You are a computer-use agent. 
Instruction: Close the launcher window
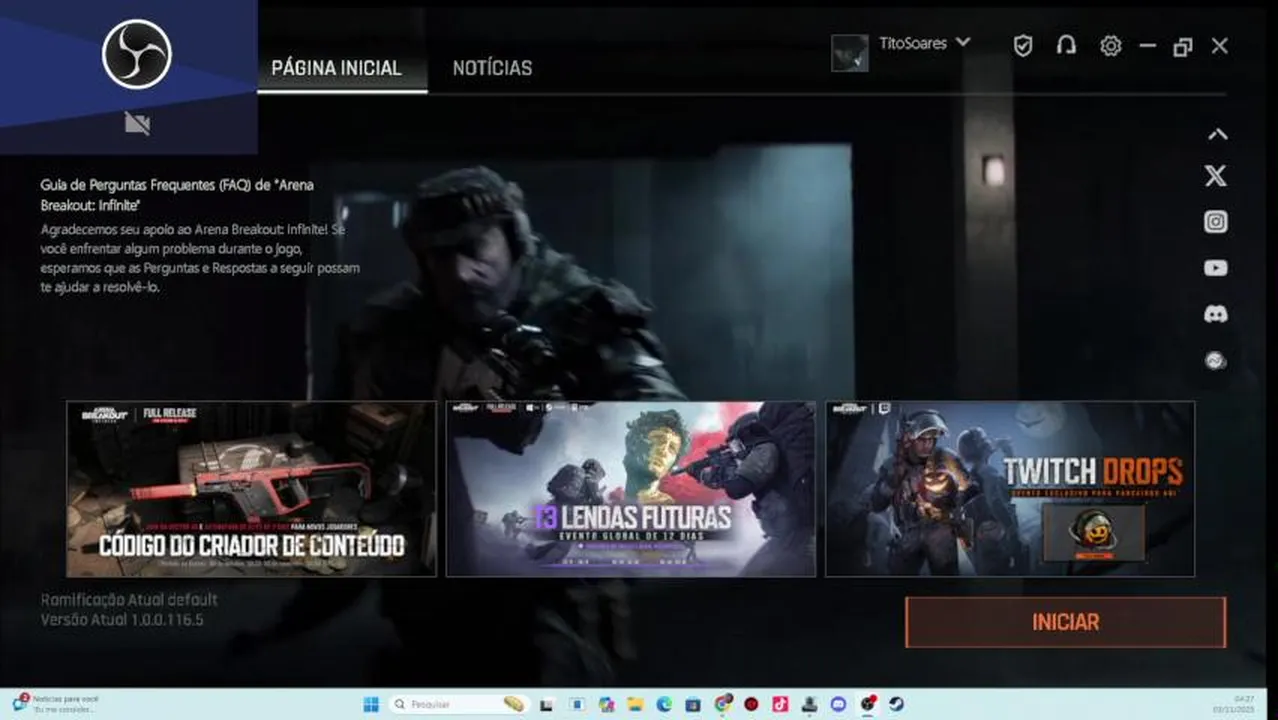[1219, 46]
